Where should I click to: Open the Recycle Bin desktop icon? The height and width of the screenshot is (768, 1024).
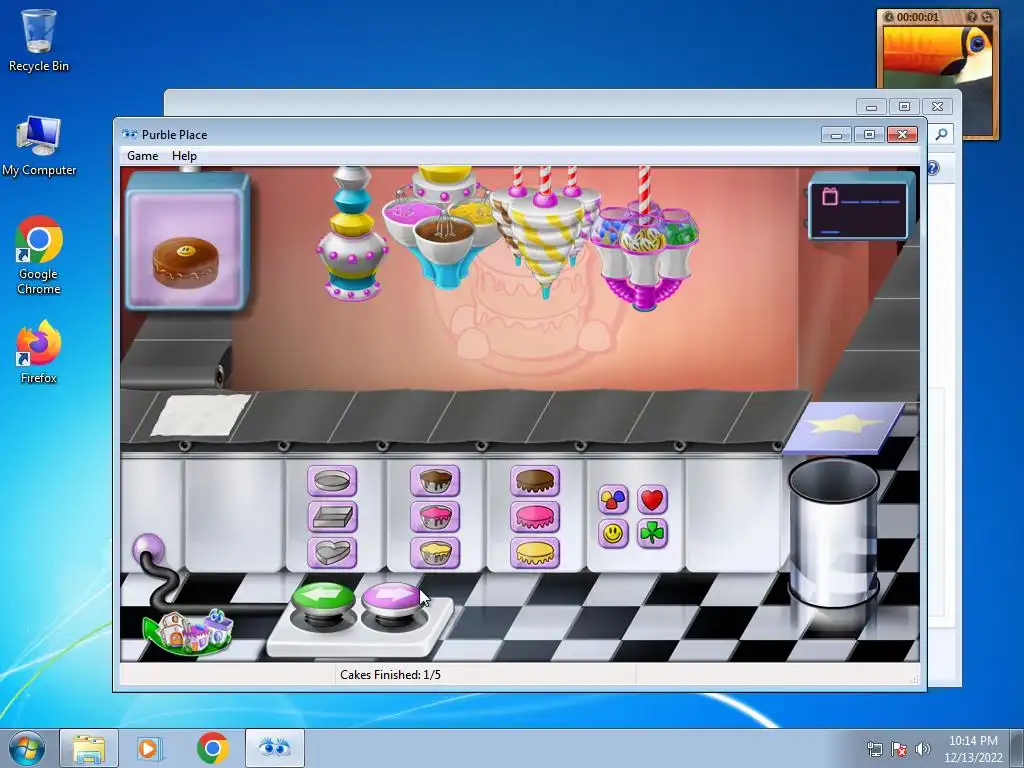[x=39, y=40]
